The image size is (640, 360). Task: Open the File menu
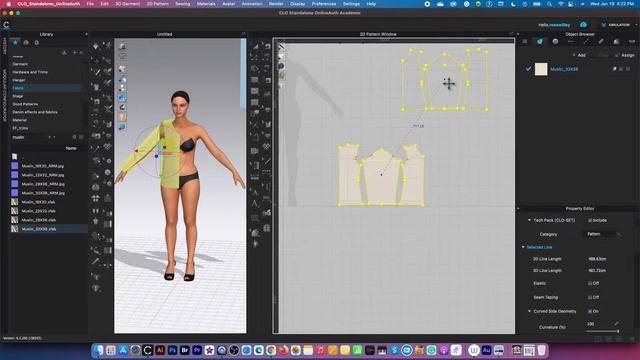[x=90, y=4]
